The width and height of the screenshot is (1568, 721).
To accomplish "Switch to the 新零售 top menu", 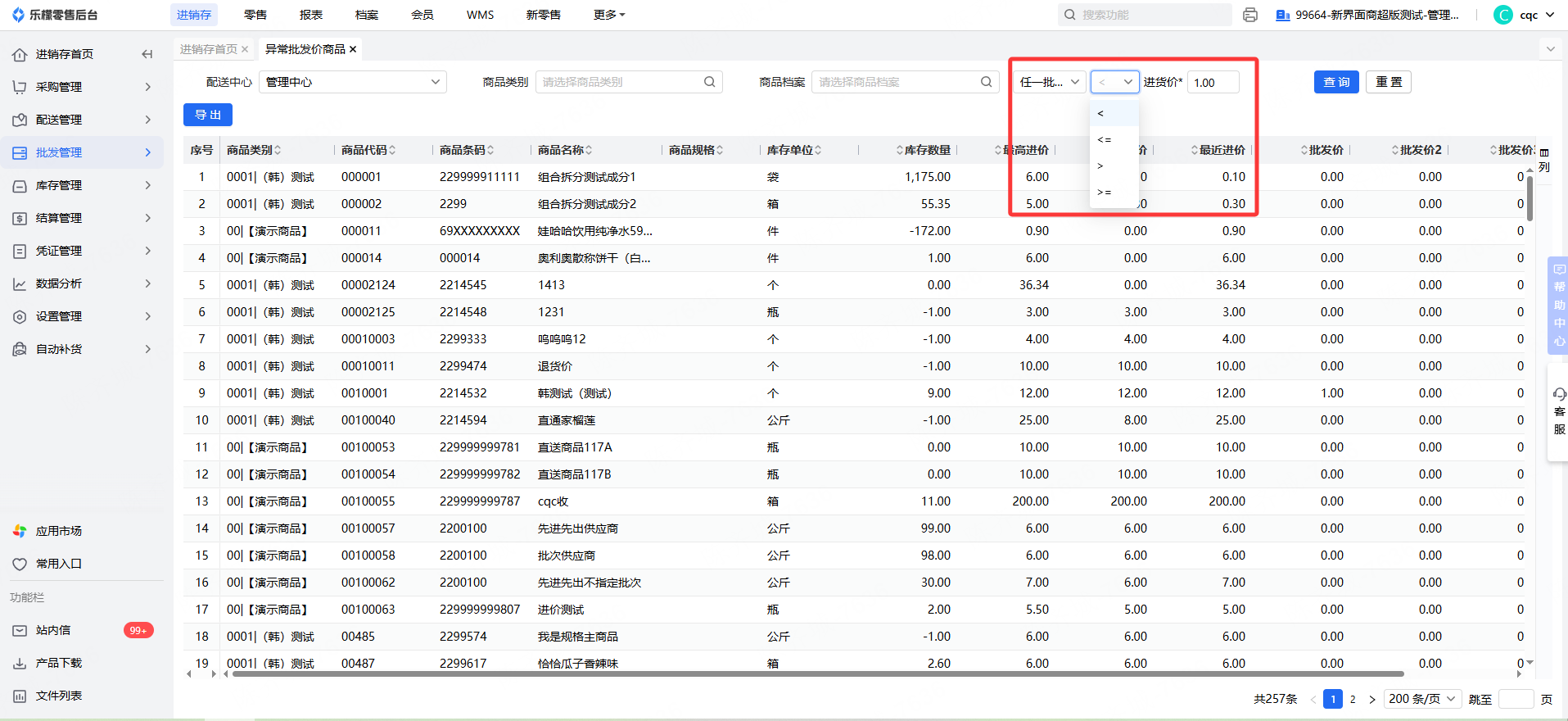I will pyautogui.click(x=544, y=15).
